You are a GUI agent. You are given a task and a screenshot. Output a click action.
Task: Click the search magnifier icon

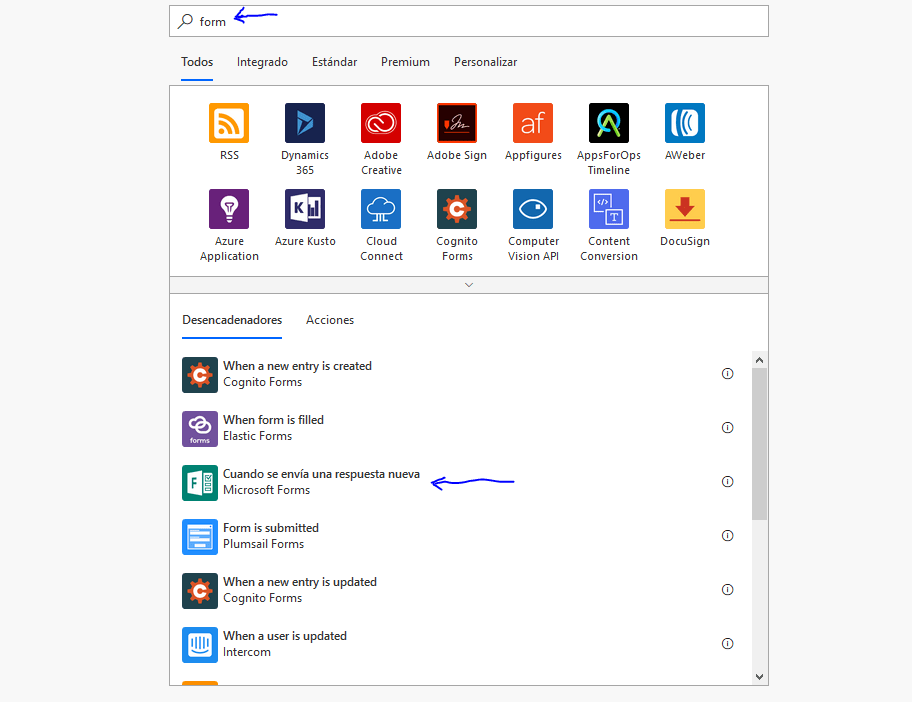[x=185, y=22]
